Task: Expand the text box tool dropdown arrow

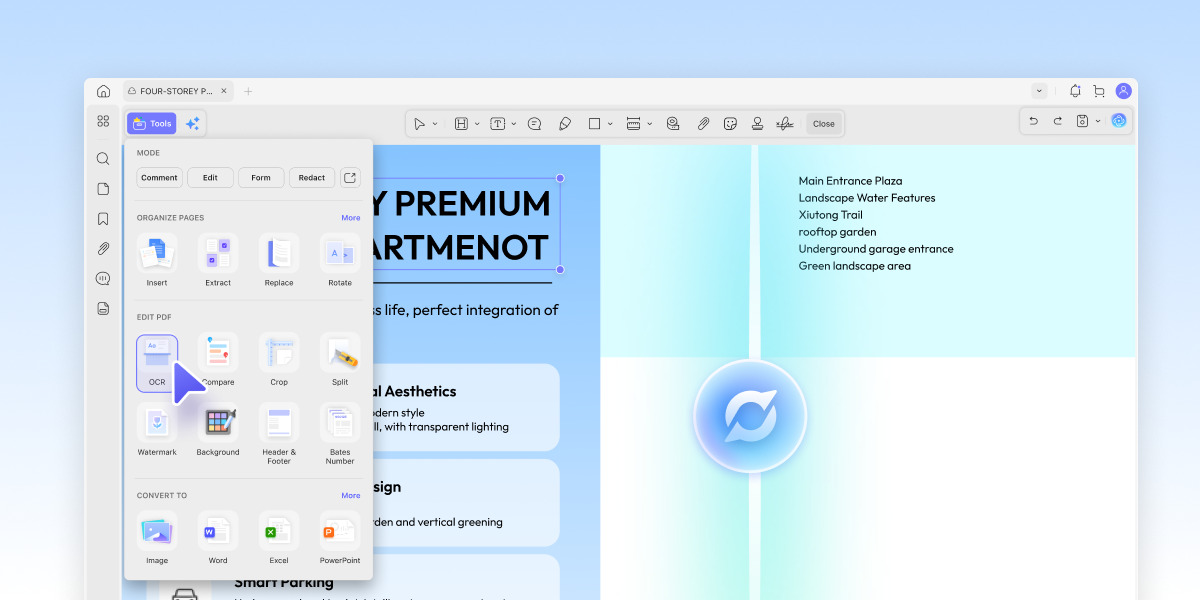Action: [514, 124]
